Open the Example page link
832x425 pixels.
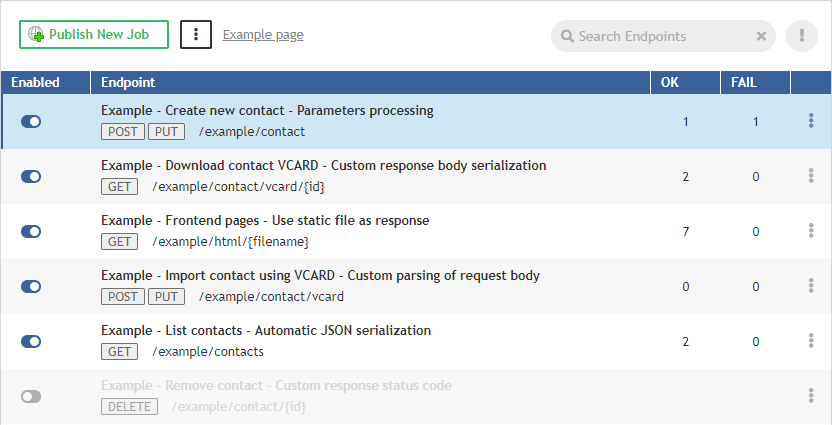[x=263, y=35]
